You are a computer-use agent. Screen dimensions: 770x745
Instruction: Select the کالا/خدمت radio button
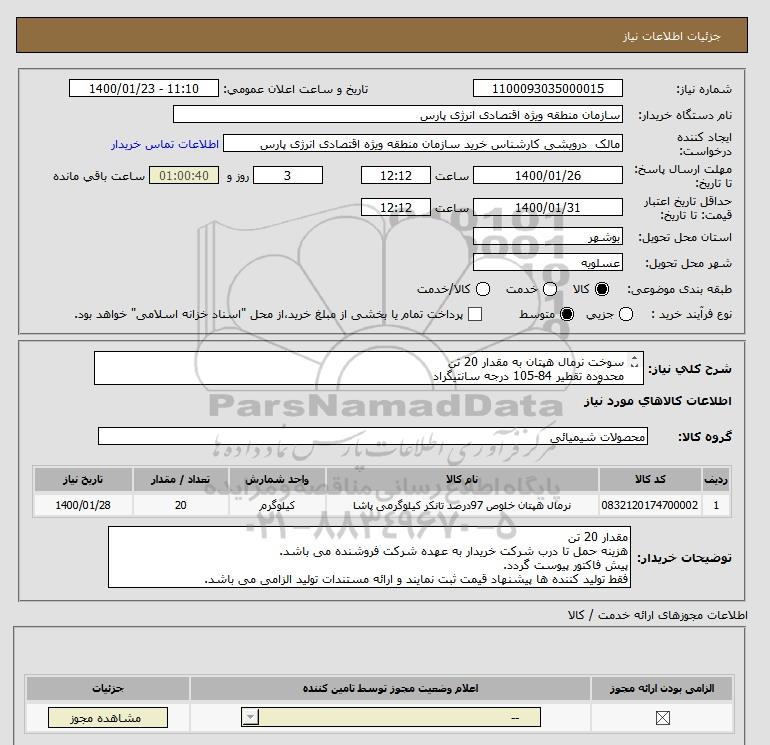tap(483, 289)
